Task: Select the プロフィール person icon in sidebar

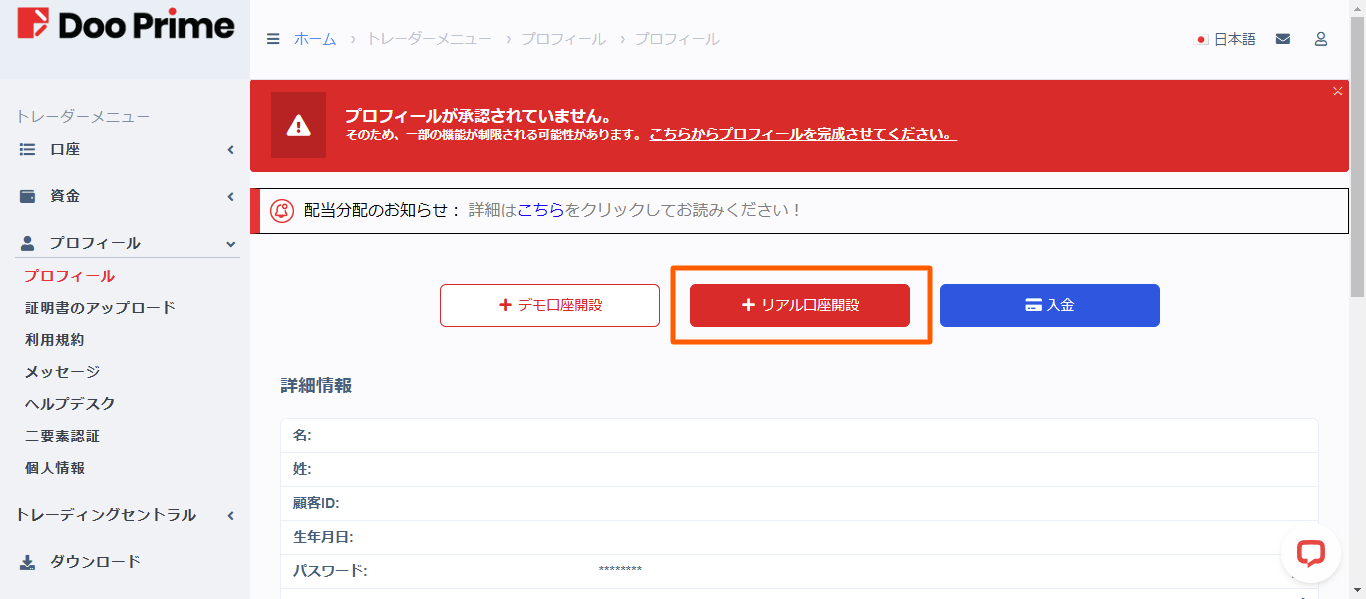Action: coord(28,243)
